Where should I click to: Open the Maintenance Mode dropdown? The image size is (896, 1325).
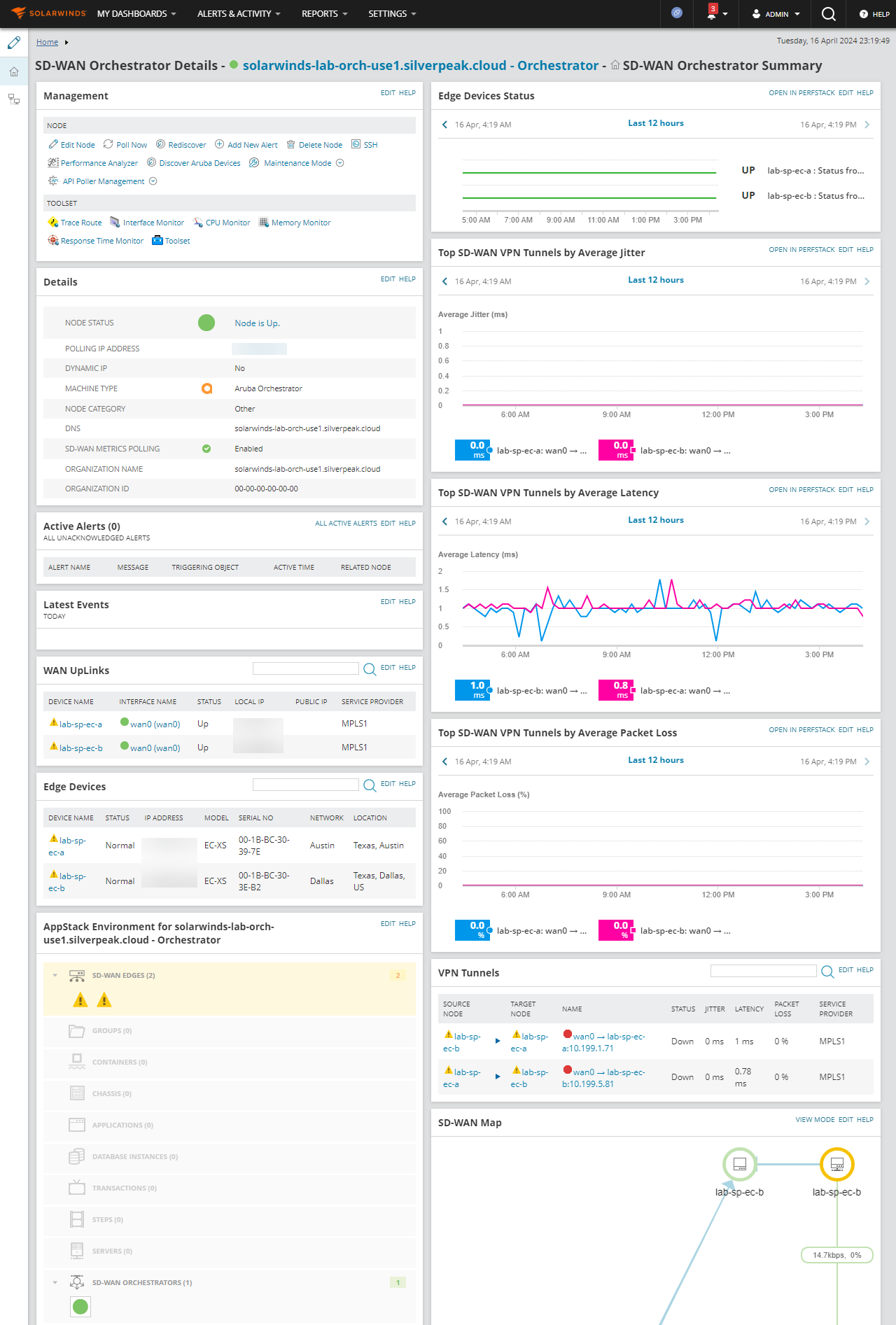[x=340, y=163]
